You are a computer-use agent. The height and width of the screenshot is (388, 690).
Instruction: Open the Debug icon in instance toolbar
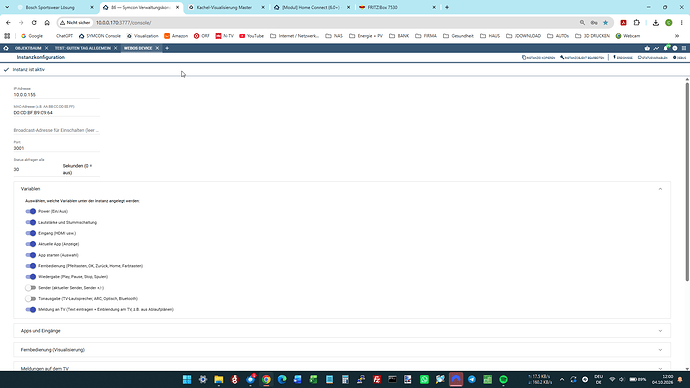(x=679, y=58)
